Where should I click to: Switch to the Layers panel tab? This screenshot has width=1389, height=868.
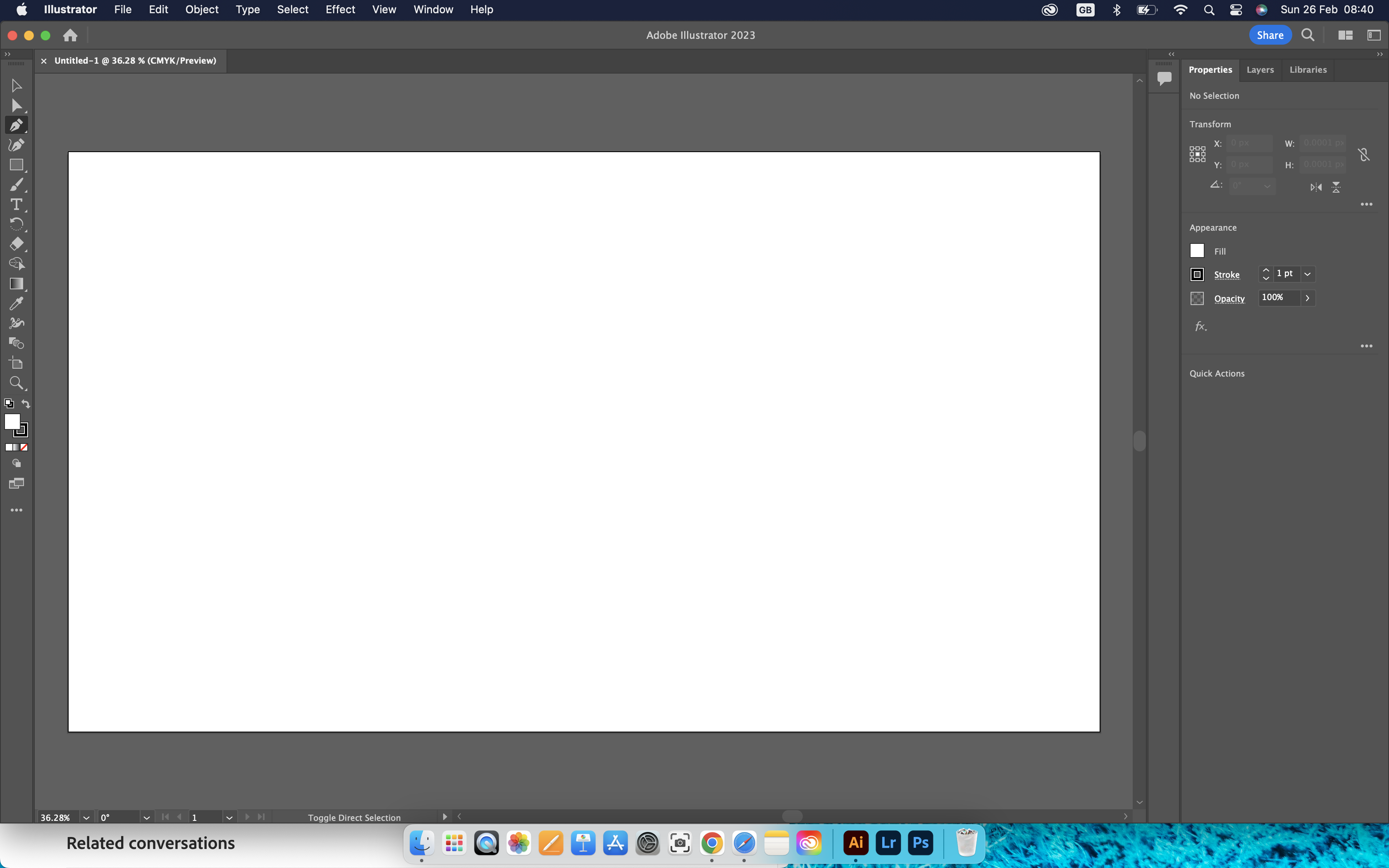(x=1260, y=69)
